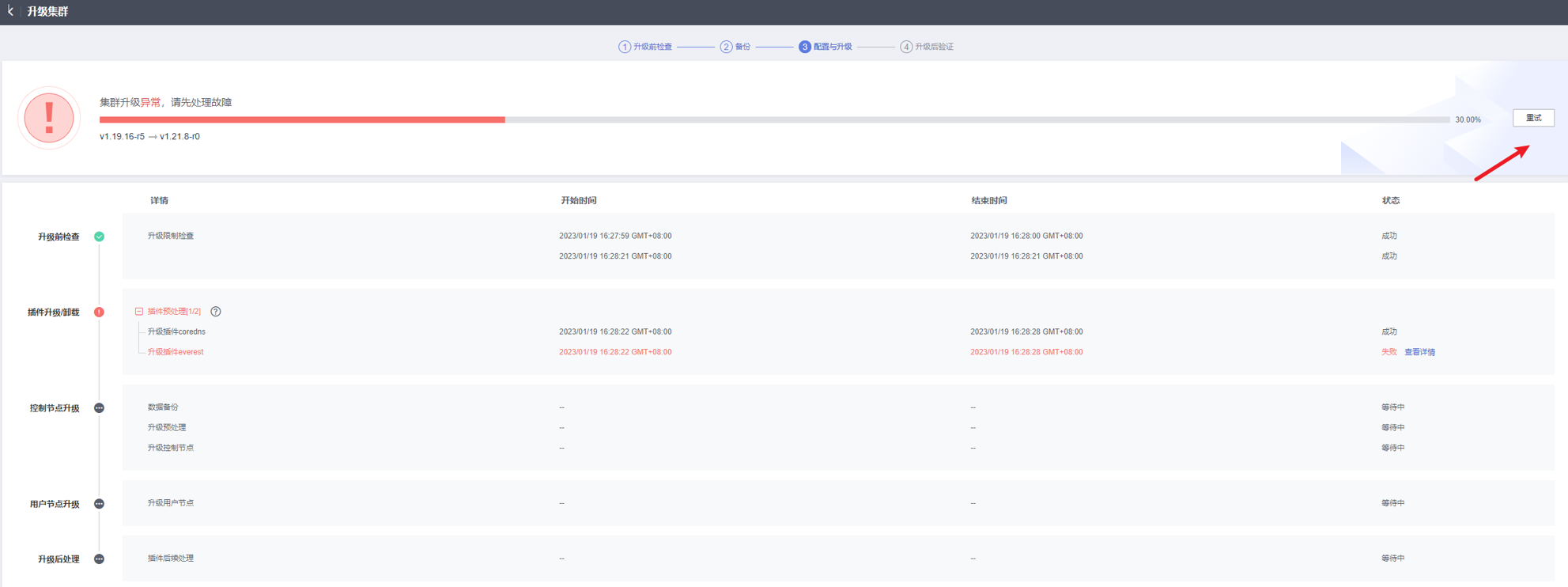This screenshot has width=1568, height=587.
Task: Select step 2 备份 in wizard
Action: click(x=735, y=47)
